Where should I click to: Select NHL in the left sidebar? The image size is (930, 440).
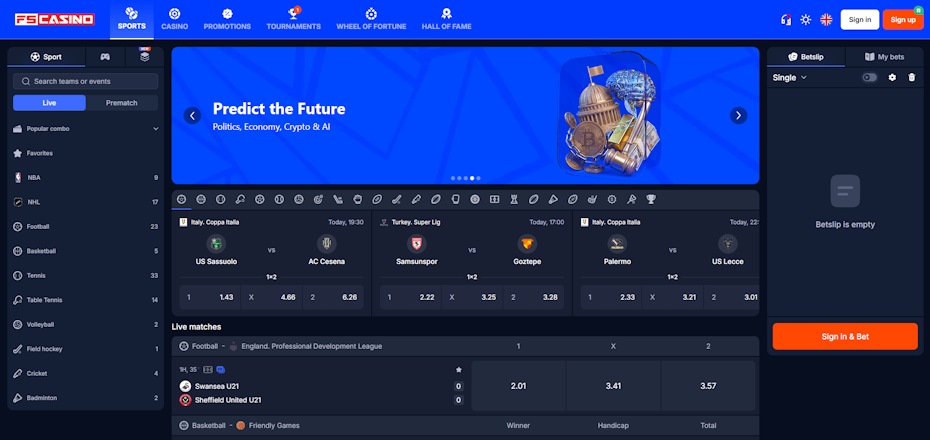[86, 202]
